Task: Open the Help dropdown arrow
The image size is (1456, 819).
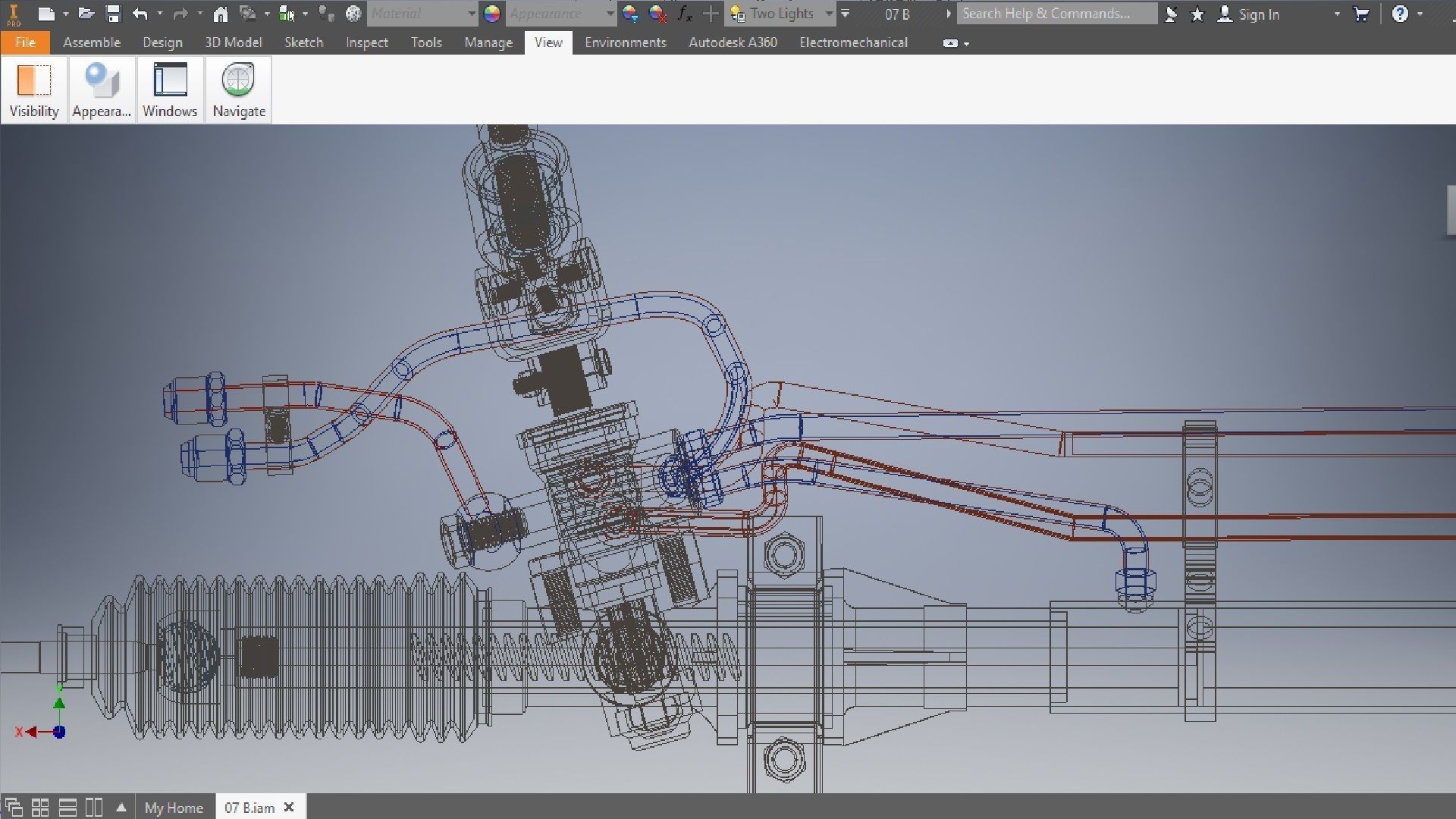Action: pyautogui.click(x=1420, y=14)
